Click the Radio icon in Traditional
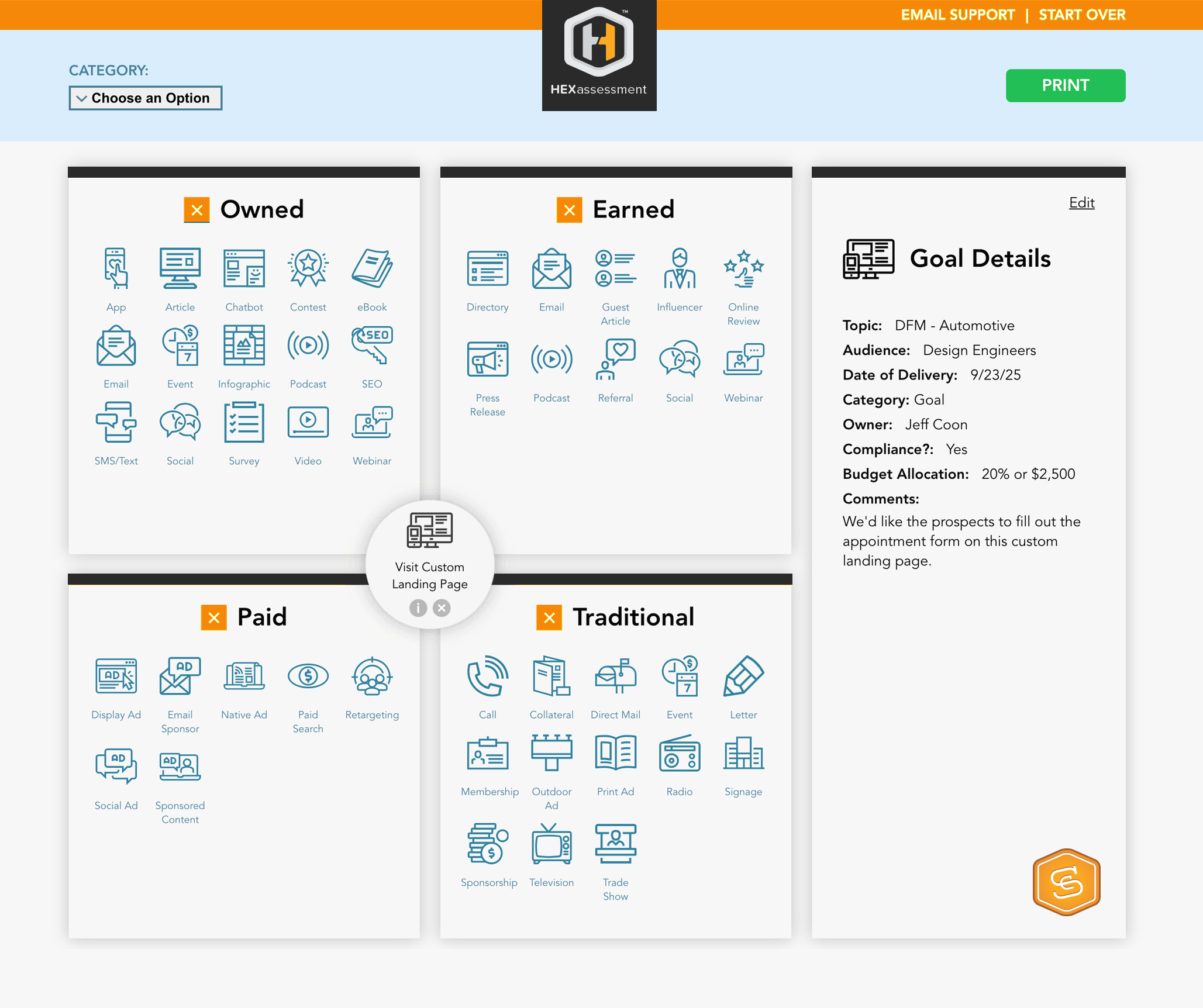 click(680, 753)
